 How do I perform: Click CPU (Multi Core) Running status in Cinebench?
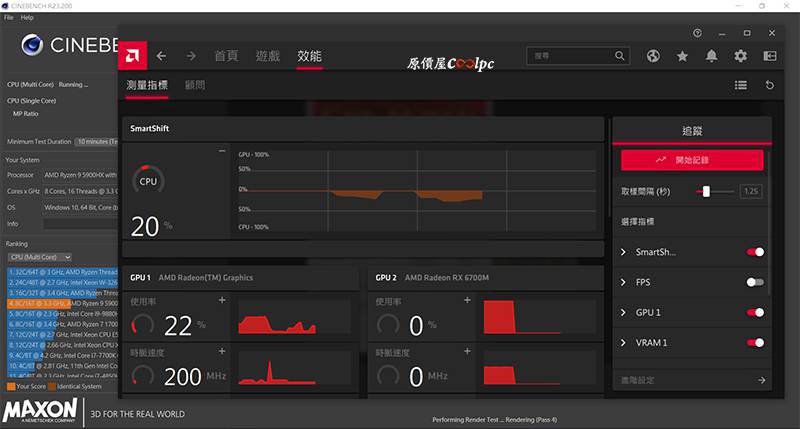click(47, 85)
